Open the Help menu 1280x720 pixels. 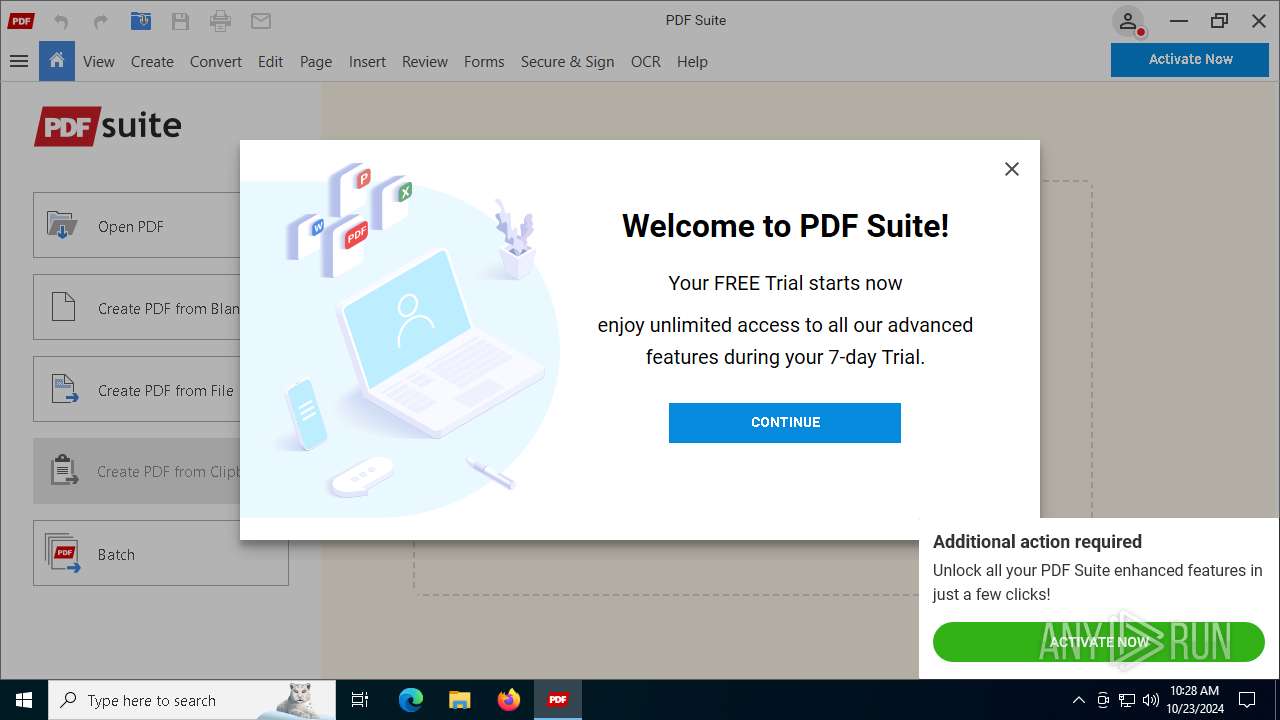(x=692, y=61)
